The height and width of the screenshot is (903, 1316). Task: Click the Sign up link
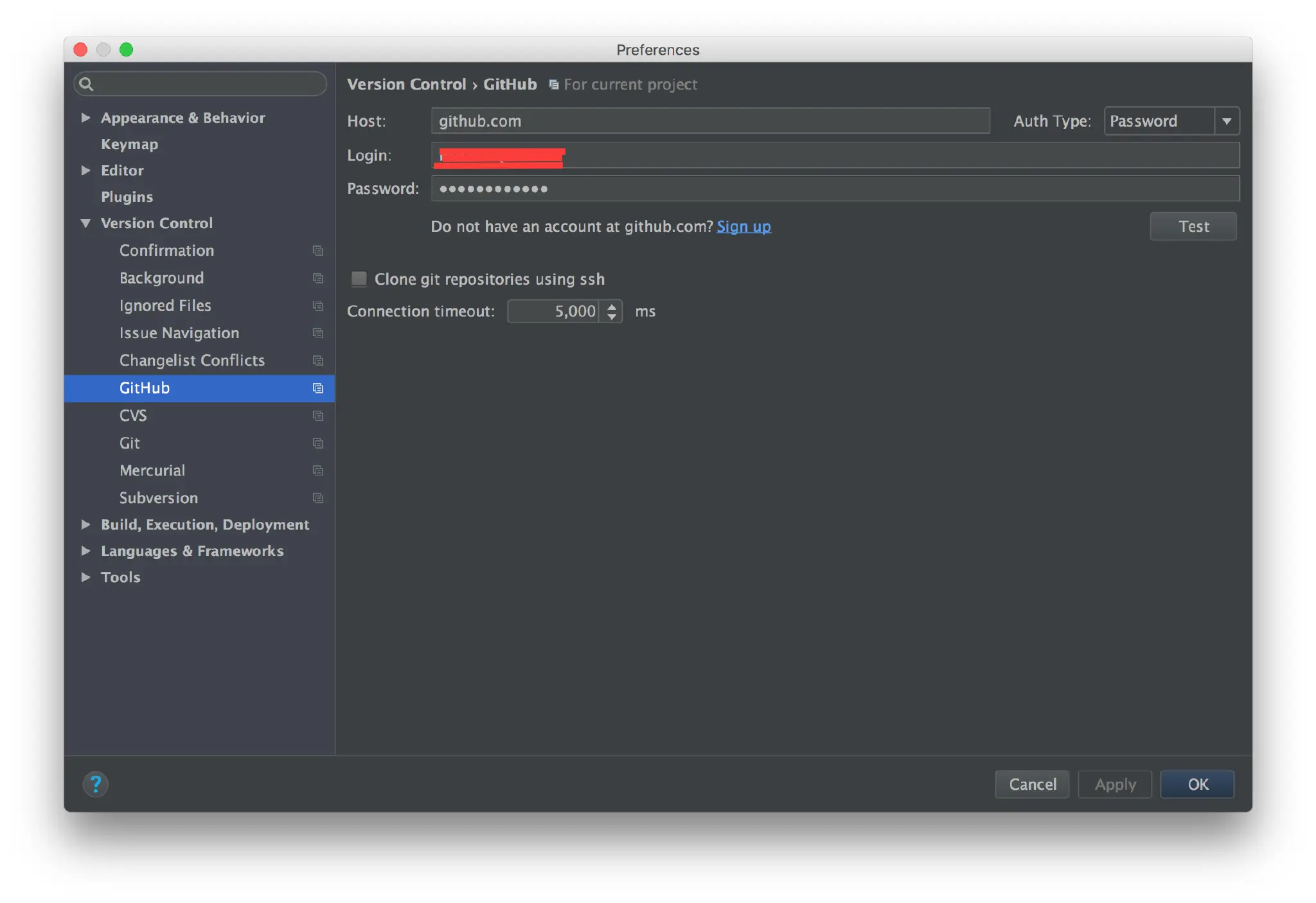point(743,227)
